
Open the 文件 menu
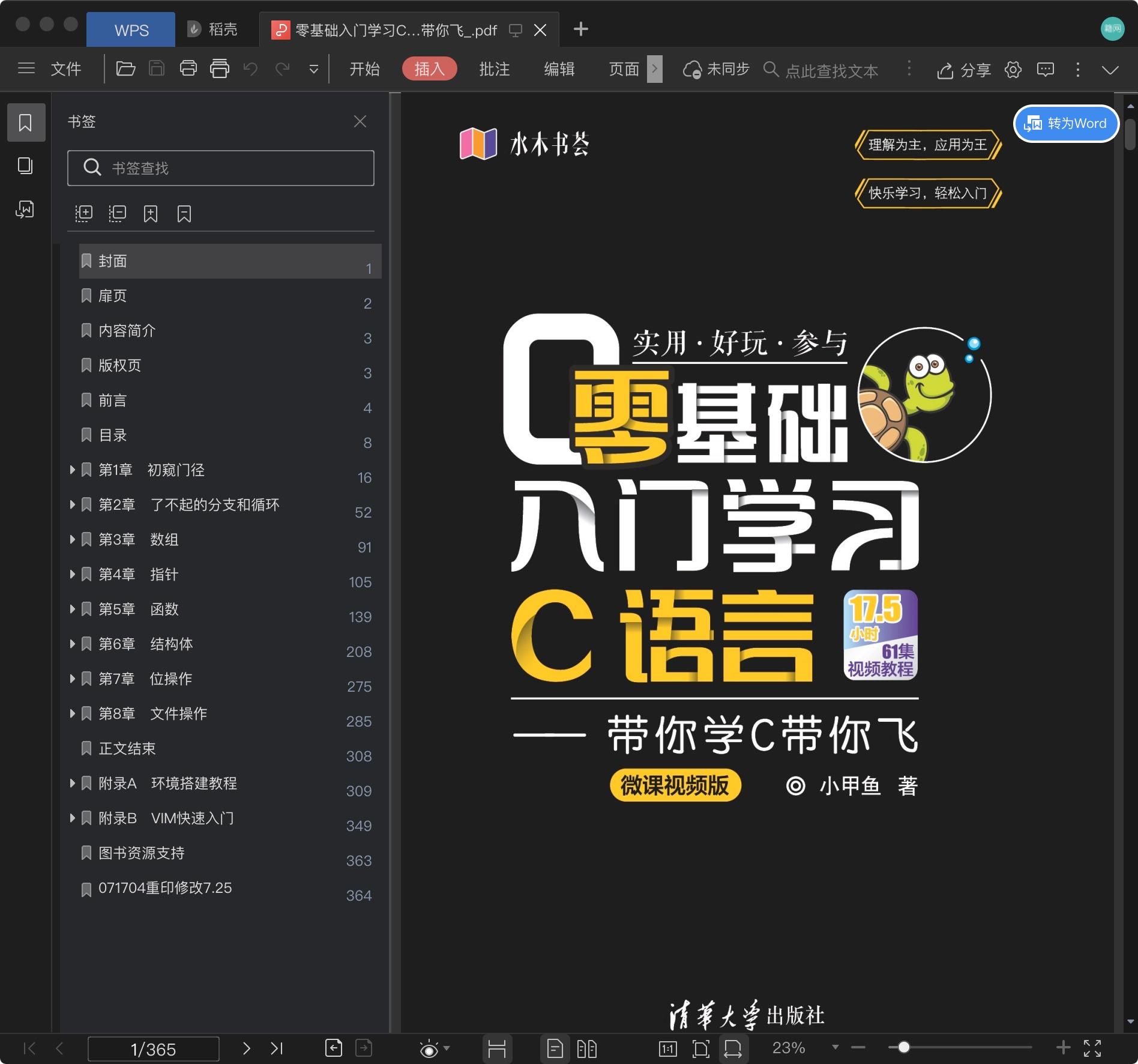(x=66, y=69)
